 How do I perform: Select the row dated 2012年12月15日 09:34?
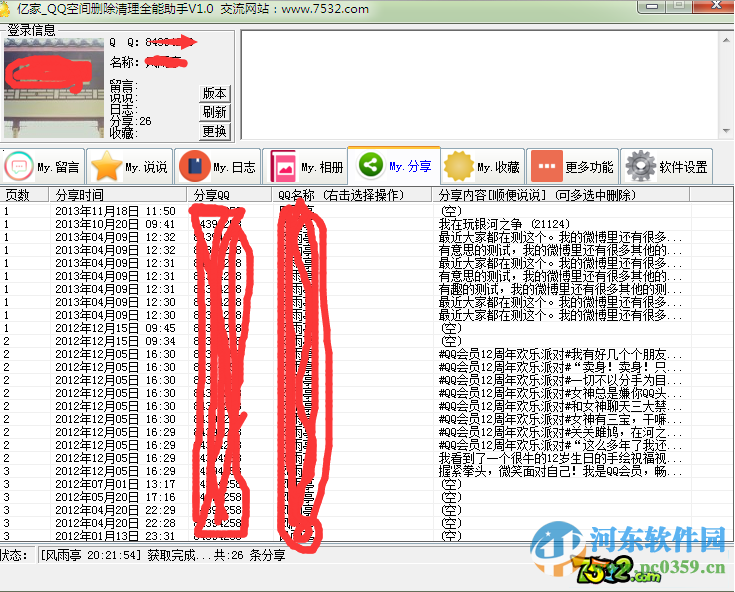coord(367,341)
